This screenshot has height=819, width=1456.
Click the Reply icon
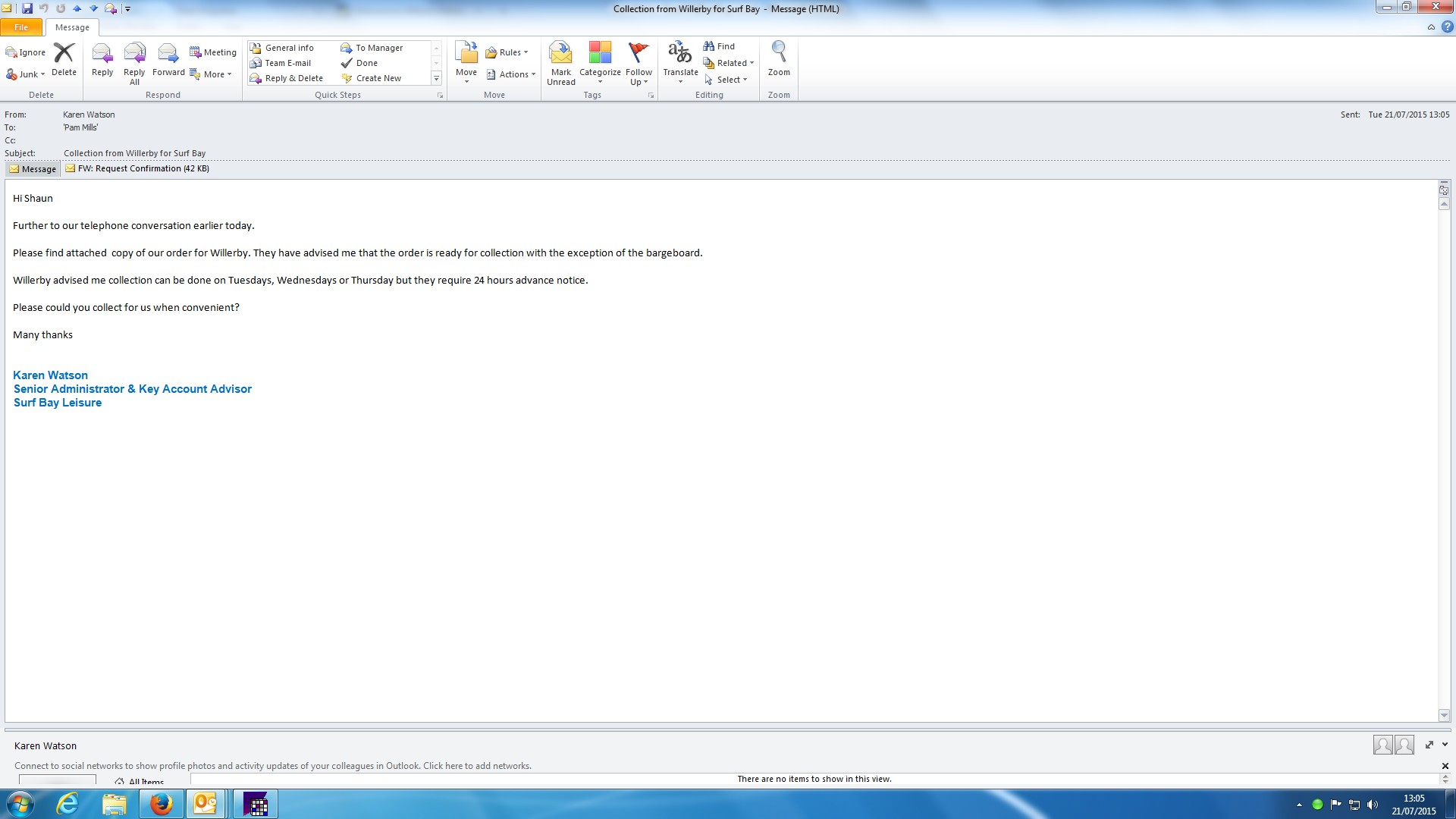pos(102,56)
